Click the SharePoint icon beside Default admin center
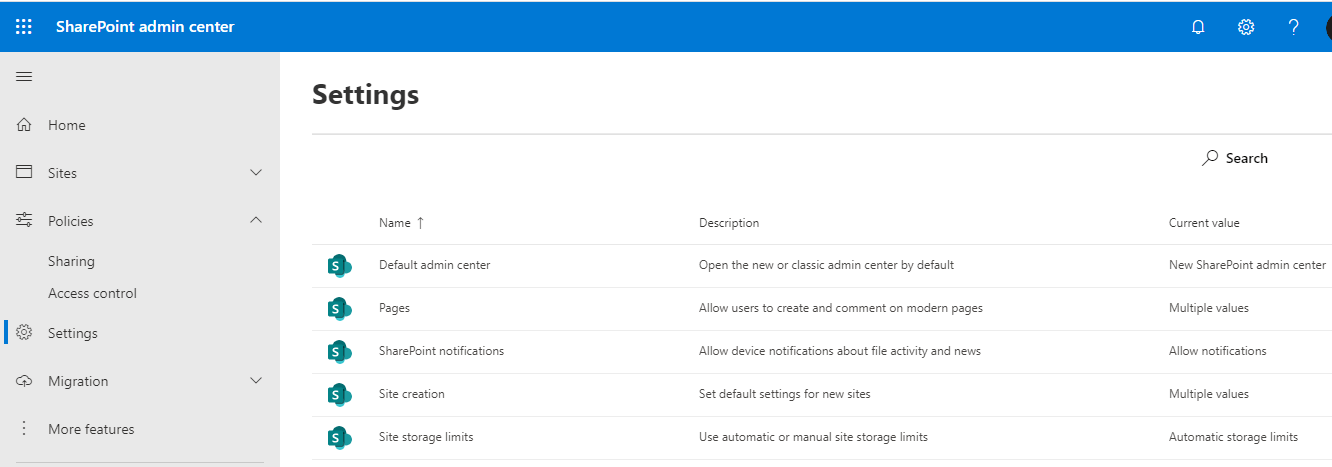 [x=340, y=266]
